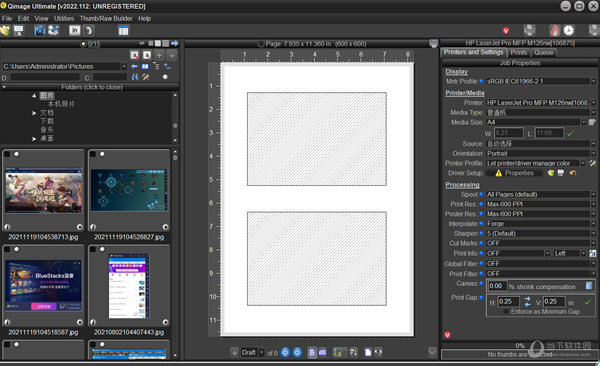Click the first blue page navigation circle
This screenshot has height=366, width=600.
(x=285, y=352)
